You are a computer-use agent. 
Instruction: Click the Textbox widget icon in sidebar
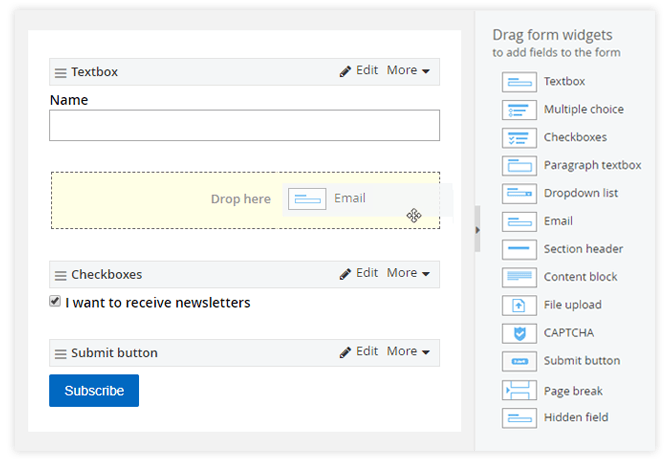pyautogui.click(x=519, y=82)
